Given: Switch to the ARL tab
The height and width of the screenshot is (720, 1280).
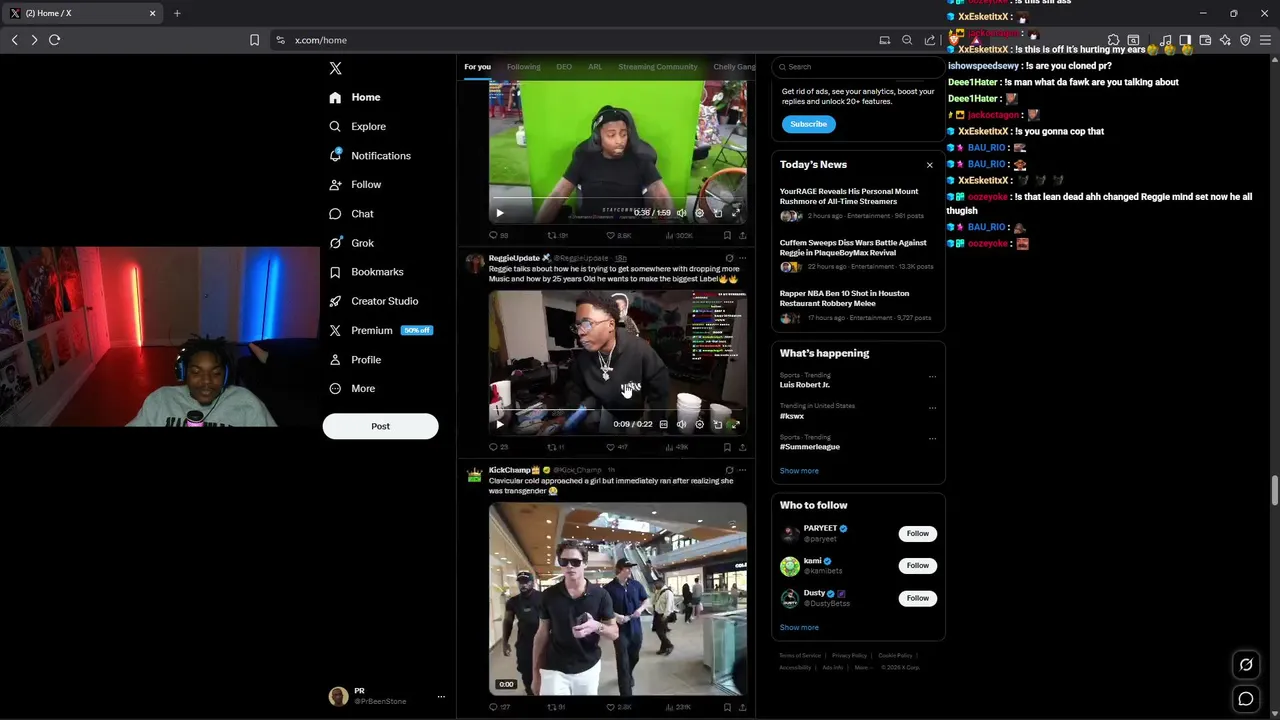Looking at the screenshot, I should pyautogui.click(x=595, y=67).
